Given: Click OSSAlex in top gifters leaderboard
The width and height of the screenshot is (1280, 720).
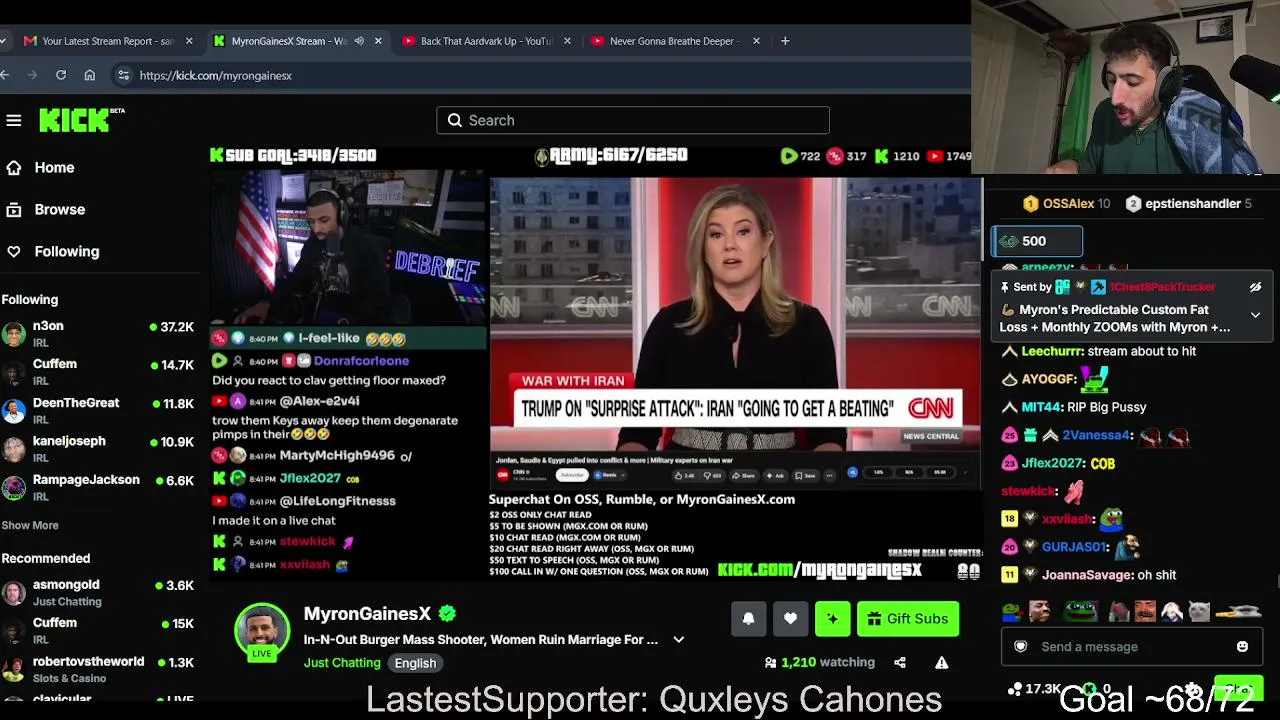Looking at the screenshot, I should pyautogui.click(x=1066, y=204).
